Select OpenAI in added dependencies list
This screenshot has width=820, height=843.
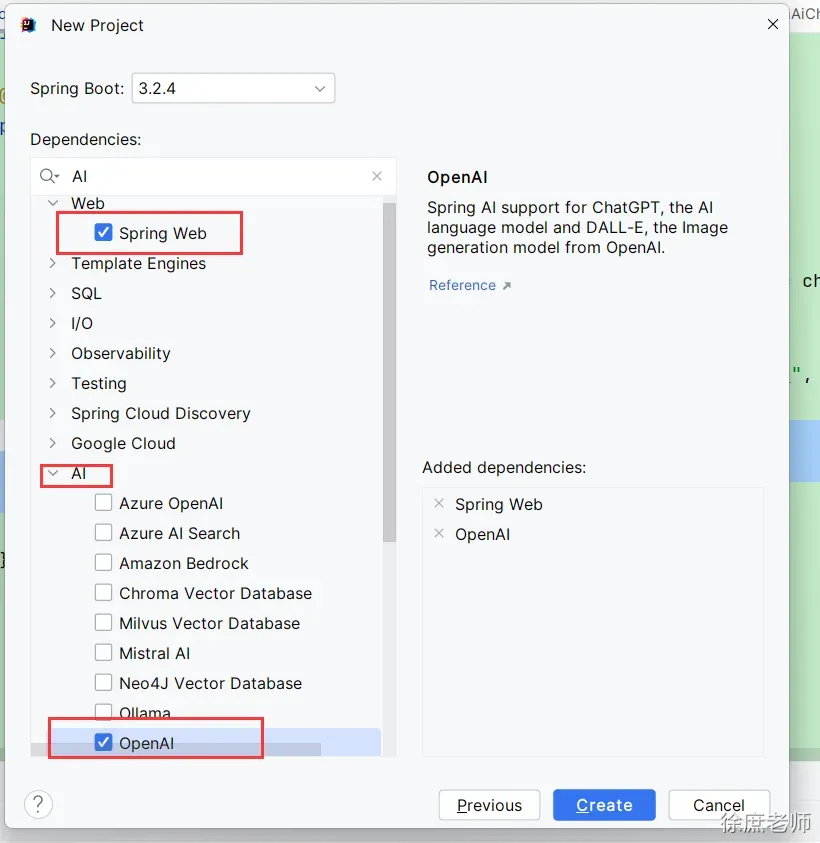(482, 534)
